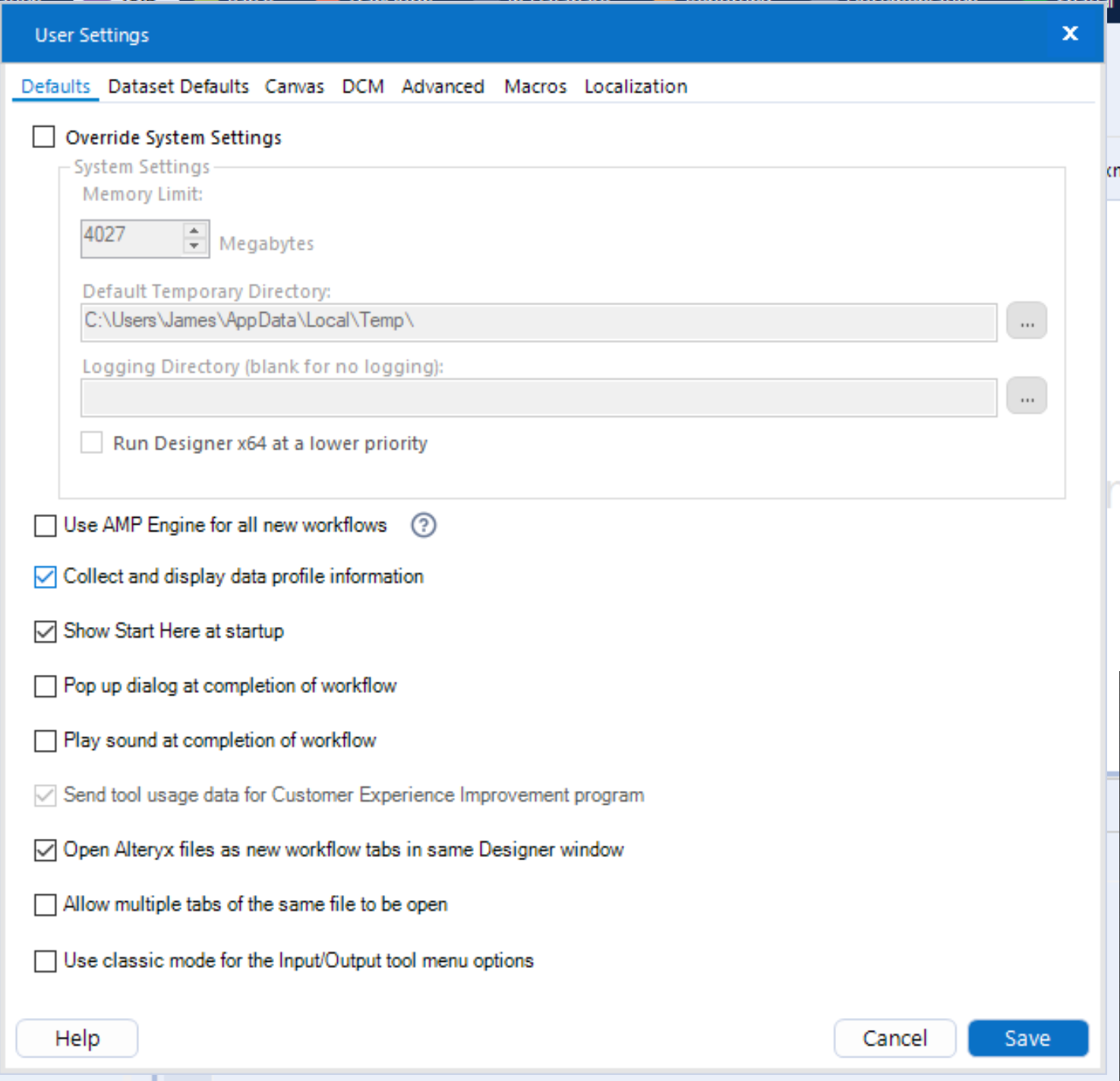Browse for Default Temporary Directory

[x=1027, y=321]
